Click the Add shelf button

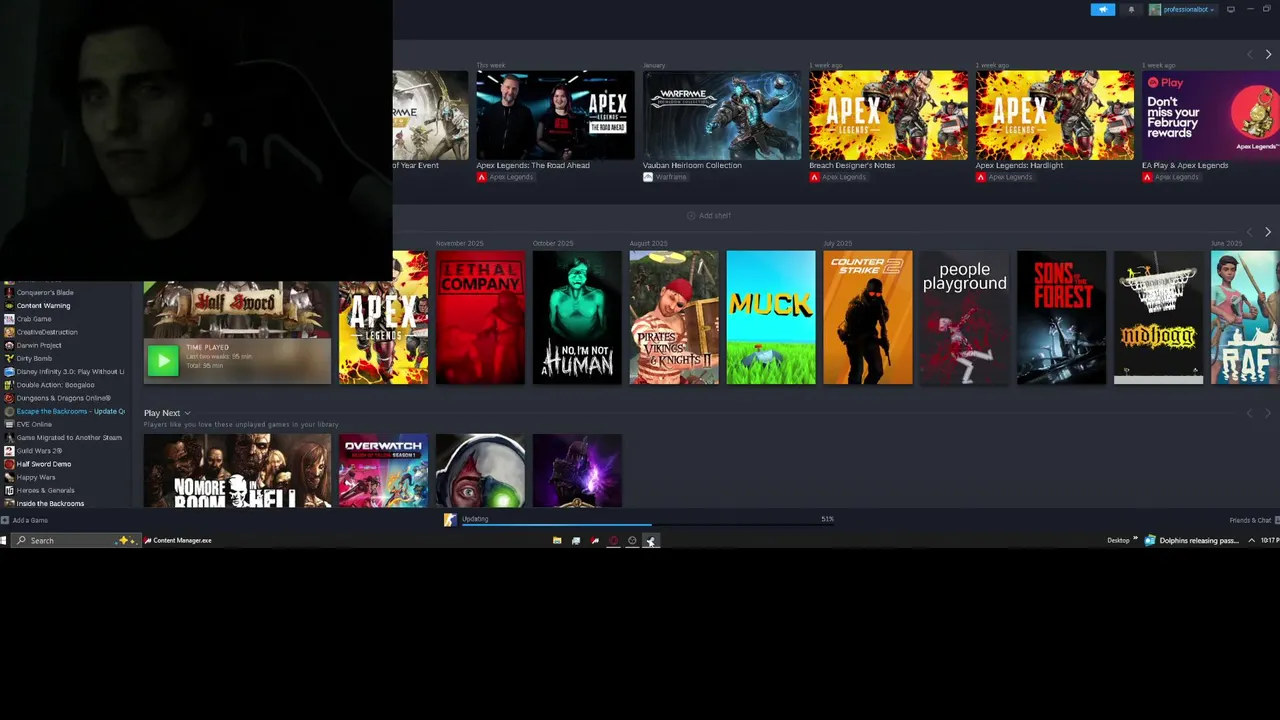point(708,216)
